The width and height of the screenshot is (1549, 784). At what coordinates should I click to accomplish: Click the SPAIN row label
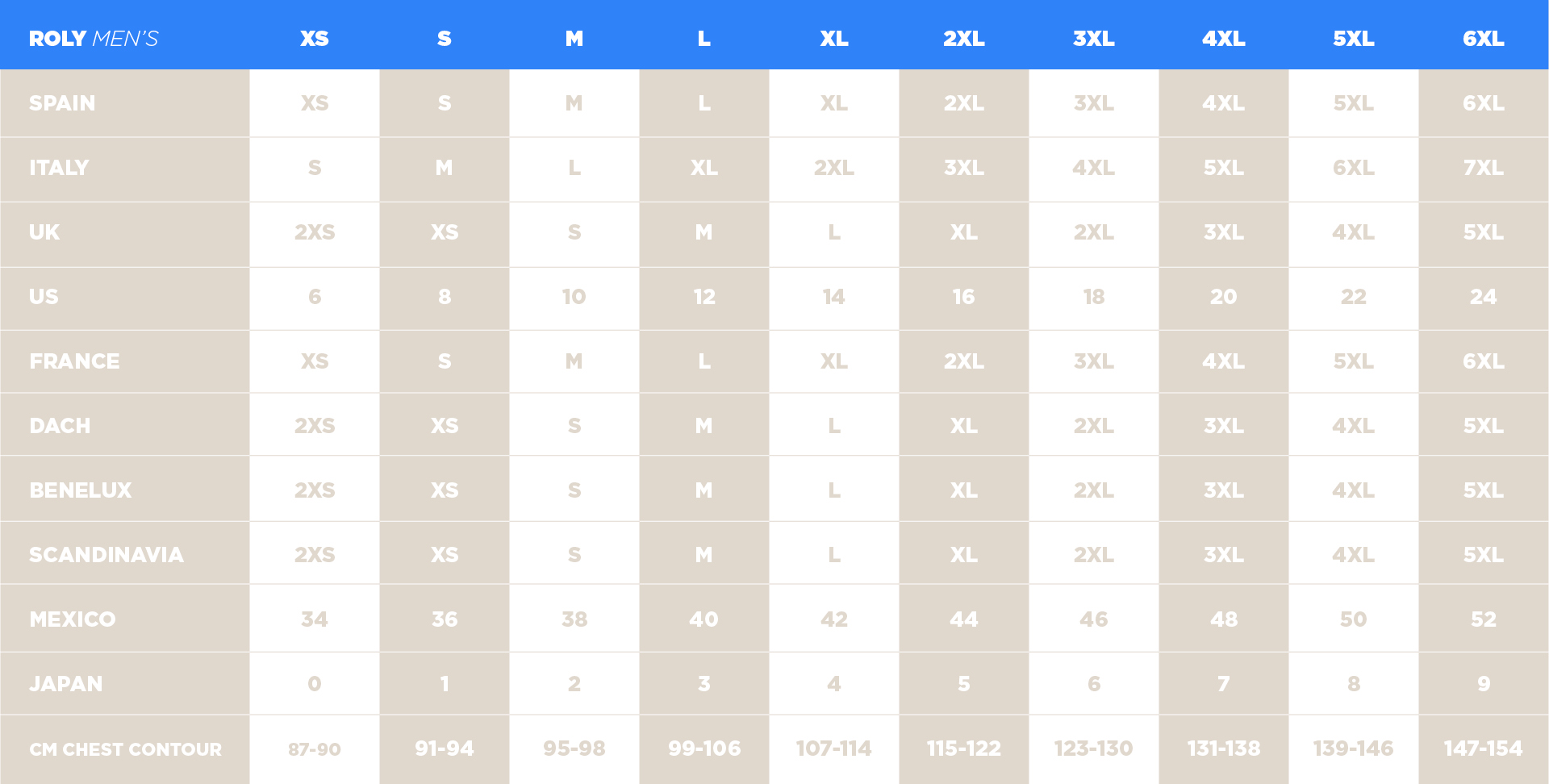(x=62, y=103)
